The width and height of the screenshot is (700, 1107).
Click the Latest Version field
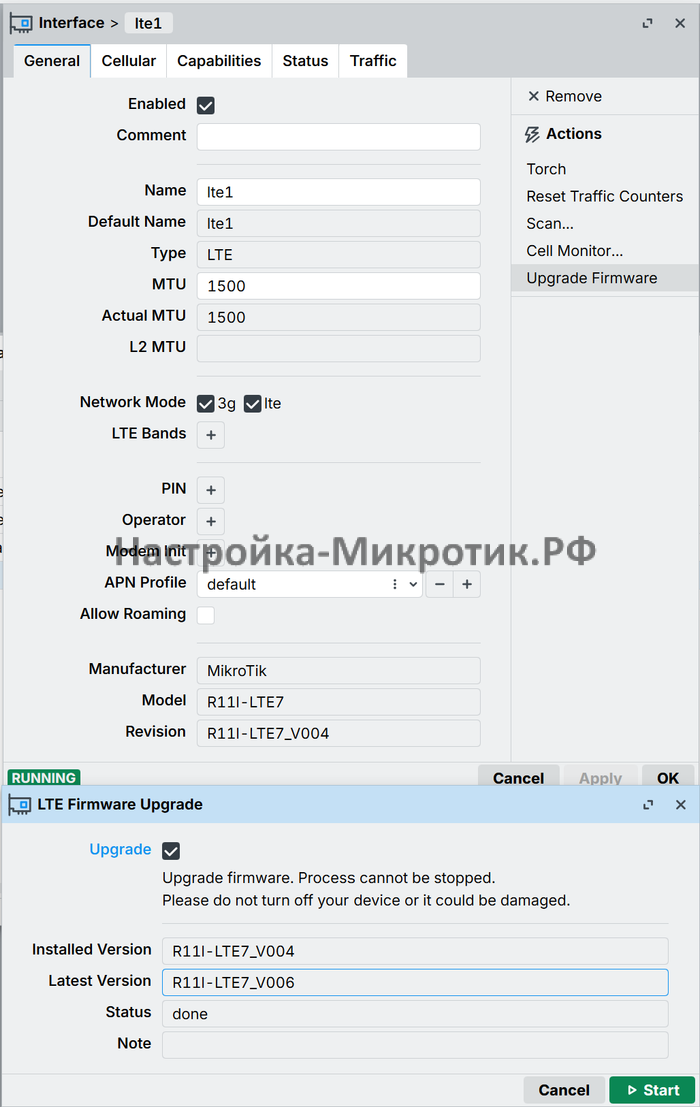coord(415,982)
